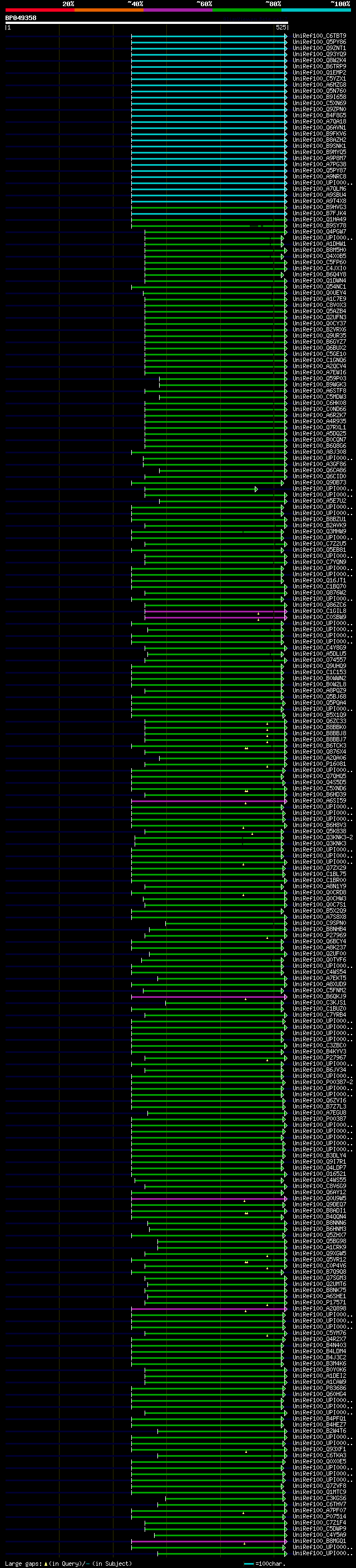Image resolution: width=356 pixels, height=1568 pixels.
Task: Select hit label UniRef100_C1GIL8
Action: tap(319, 611)
